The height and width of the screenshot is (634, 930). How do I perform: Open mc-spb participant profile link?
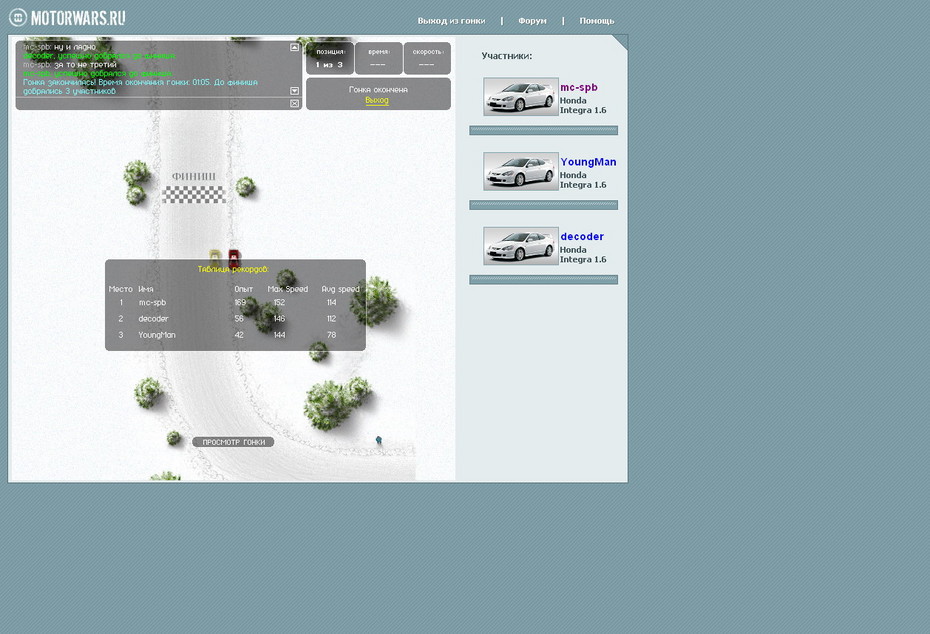[579, 87]
